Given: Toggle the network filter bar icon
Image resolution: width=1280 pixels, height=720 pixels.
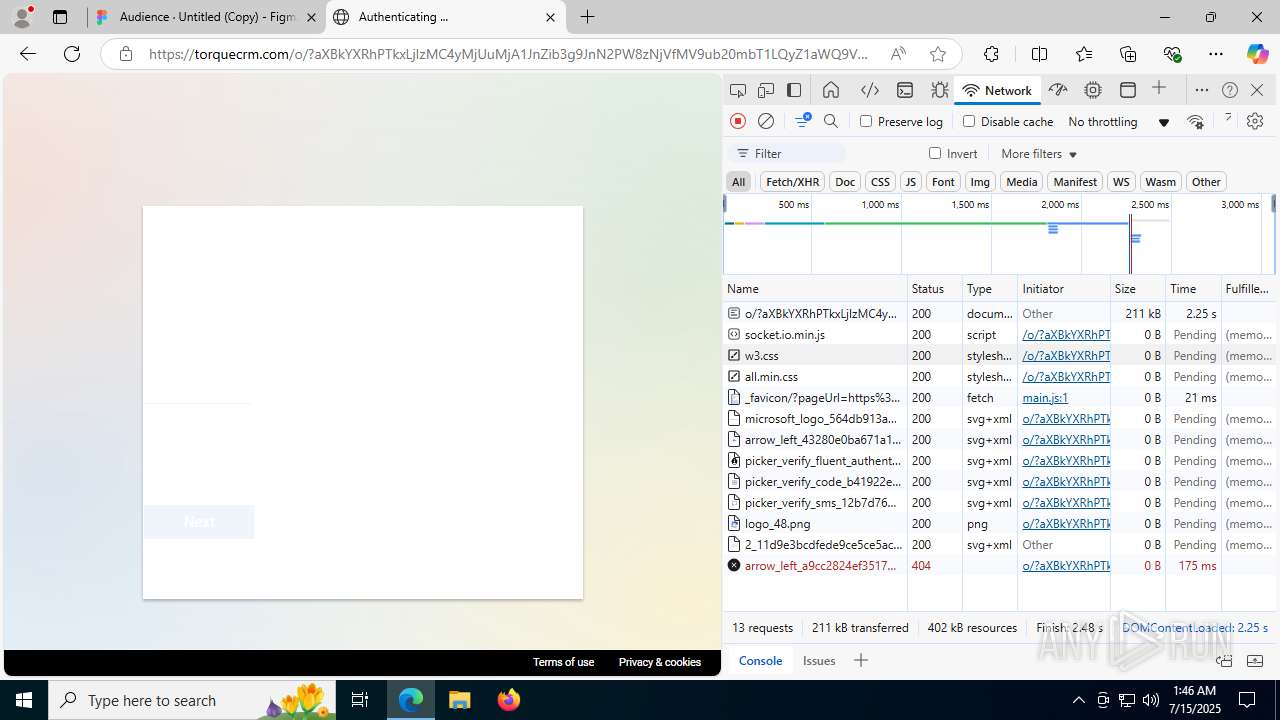Looking at the screenshot, I should coord(802,121).
